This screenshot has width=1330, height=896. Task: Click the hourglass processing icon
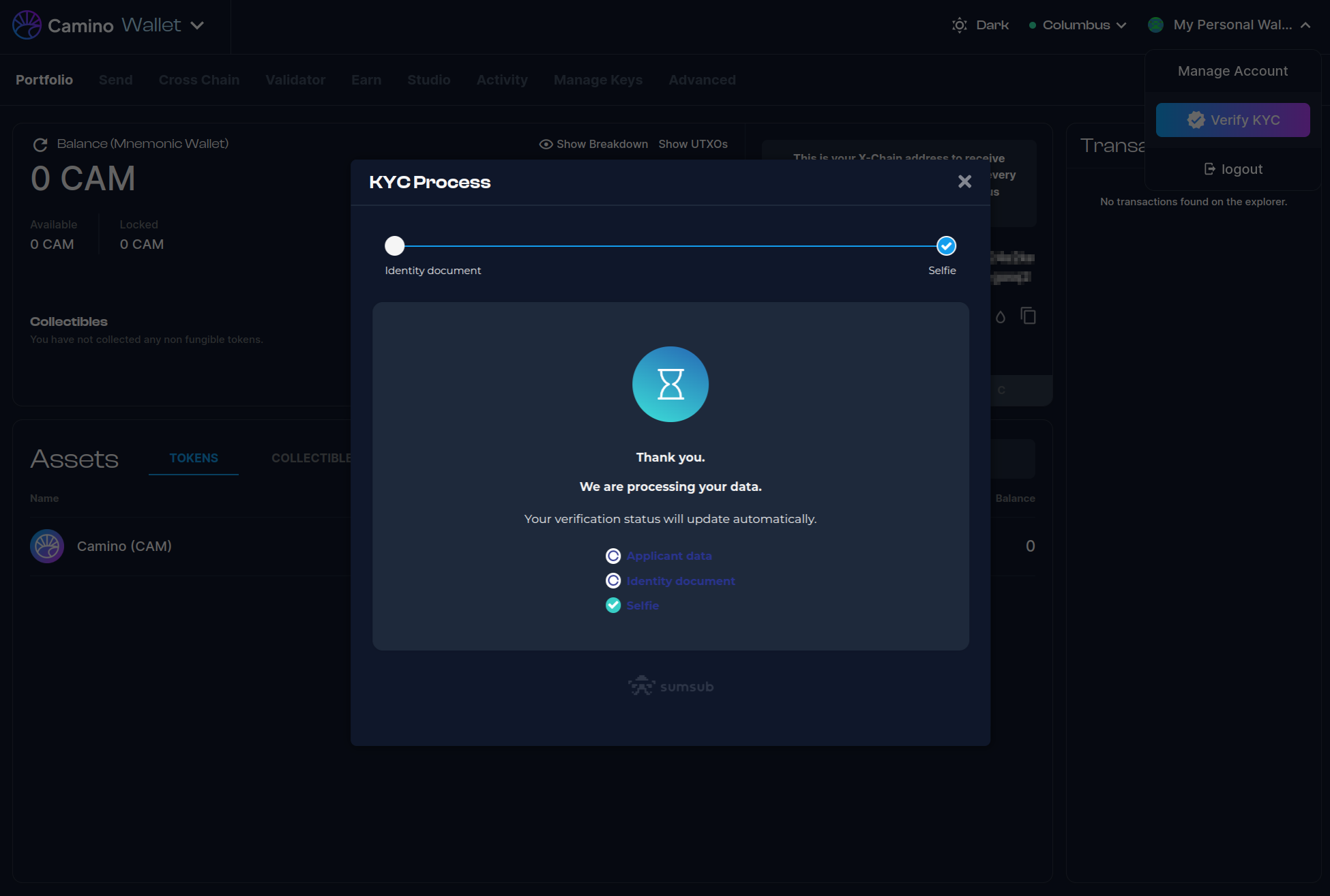click(x=670, y=384)
